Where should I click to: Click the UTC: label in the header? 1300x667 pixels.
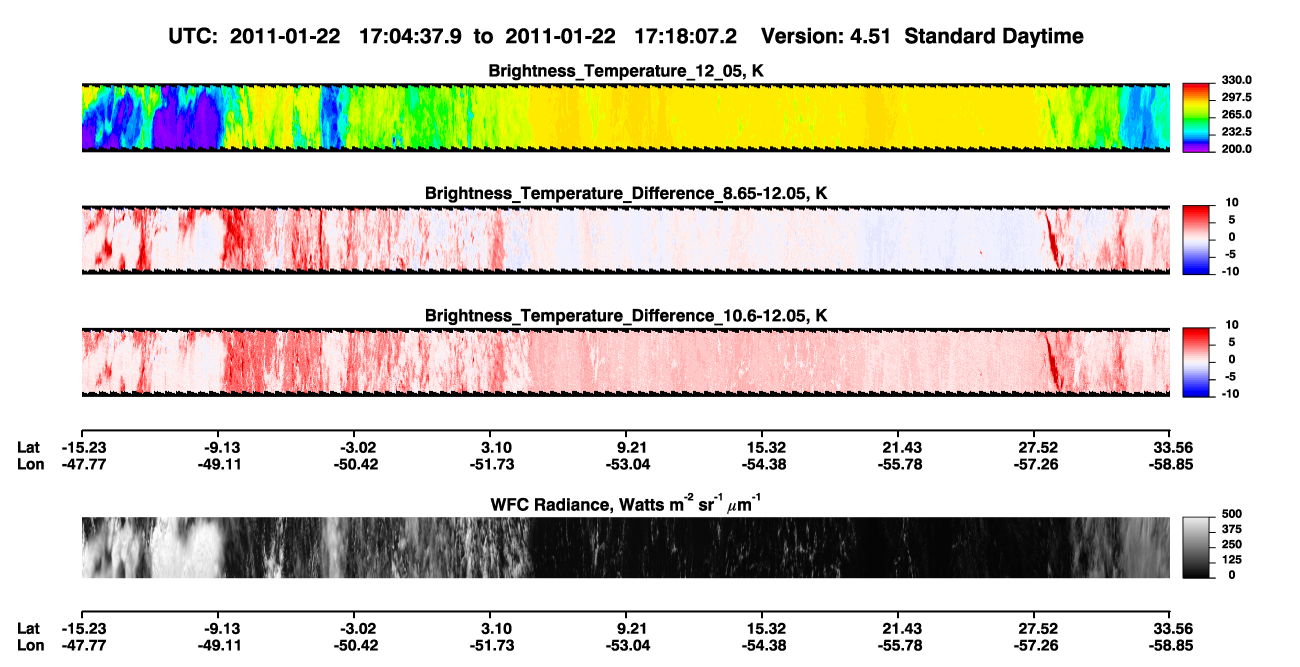click(193, 37)
